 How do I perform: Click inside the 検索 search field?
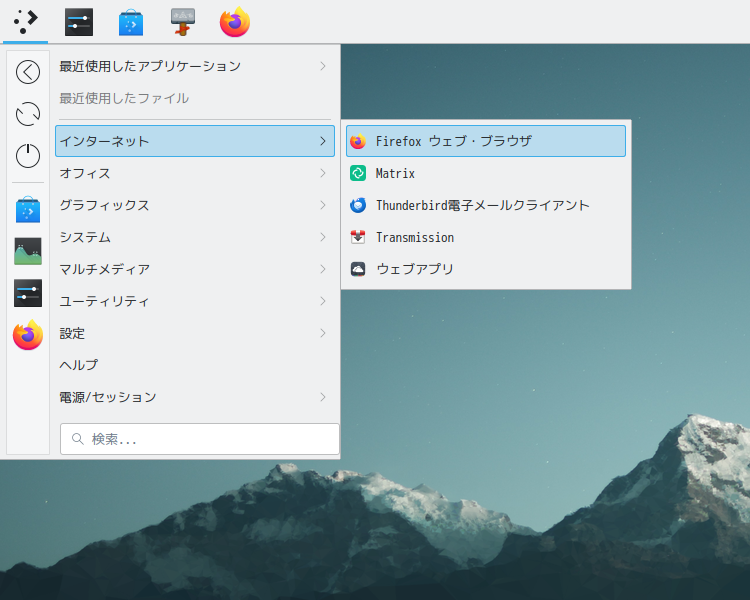pos(200,439)
